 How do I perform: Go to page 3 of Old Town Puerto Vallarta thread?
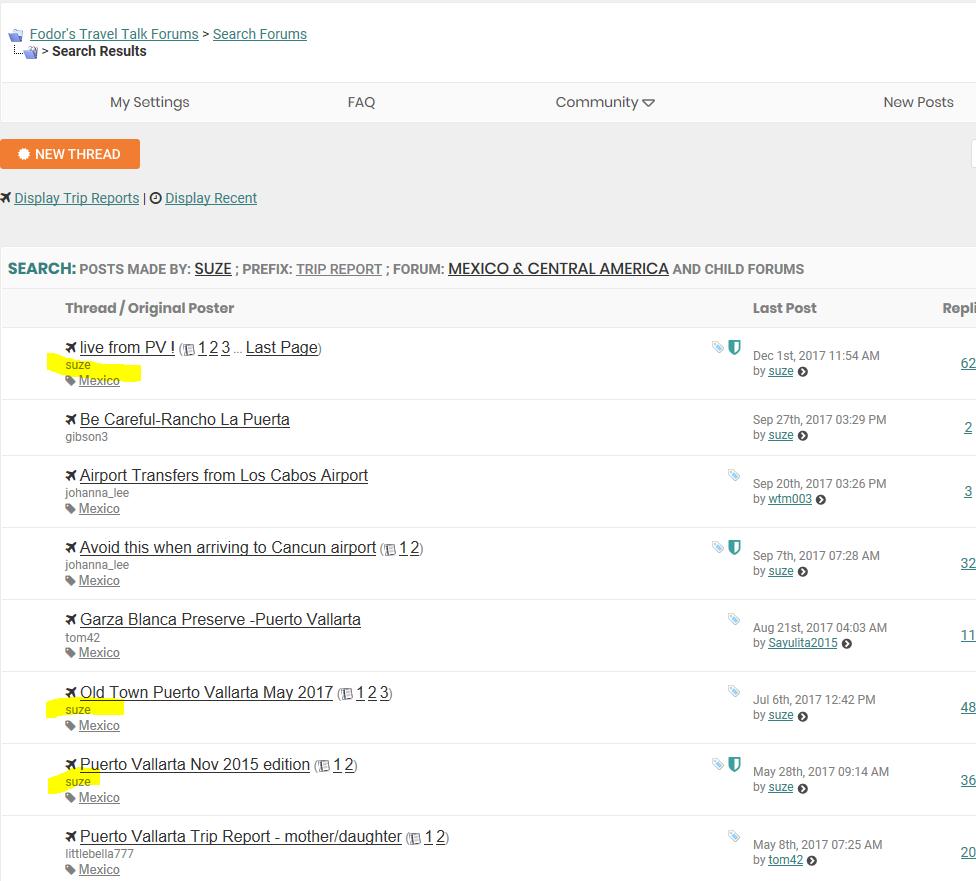[384, 692]
